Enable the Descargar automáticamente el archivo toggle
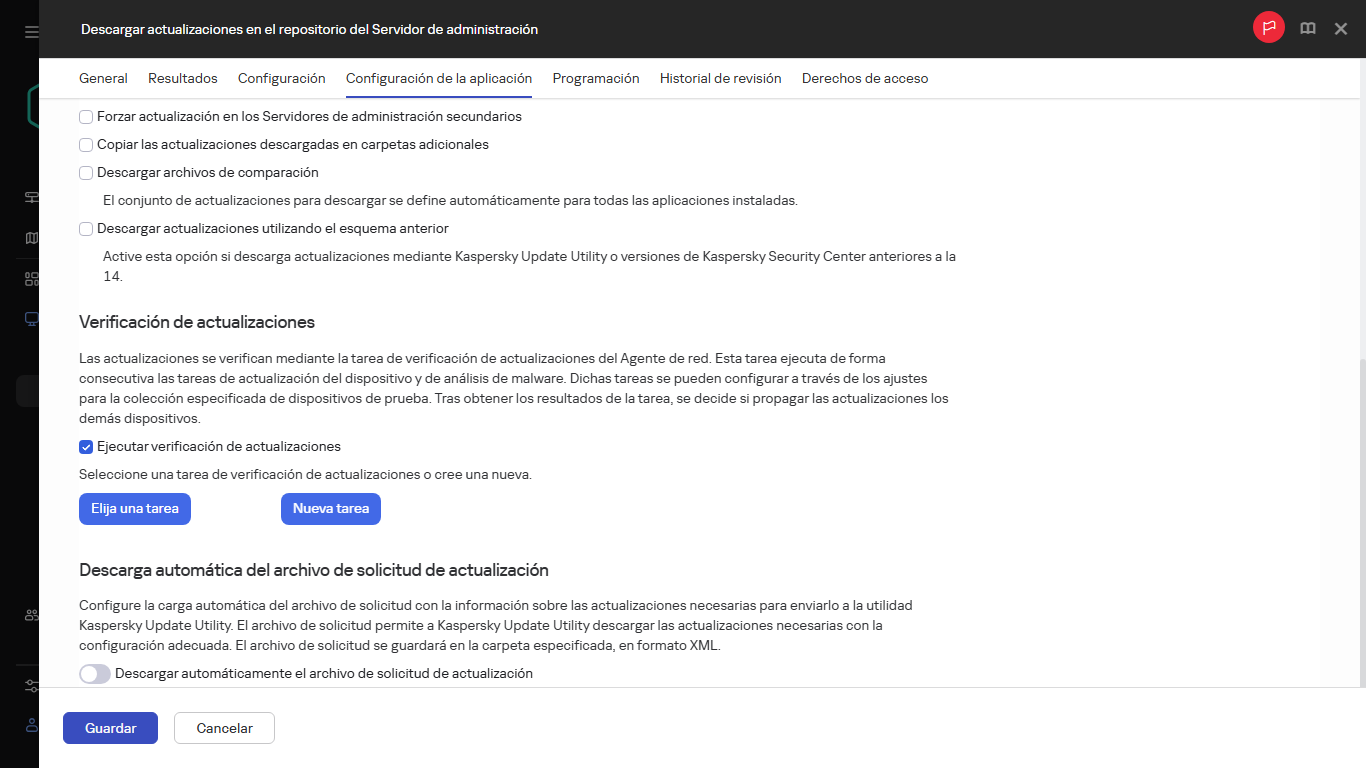The width and height of the screenshot is (1366, 768). click(x=94, y=673)
